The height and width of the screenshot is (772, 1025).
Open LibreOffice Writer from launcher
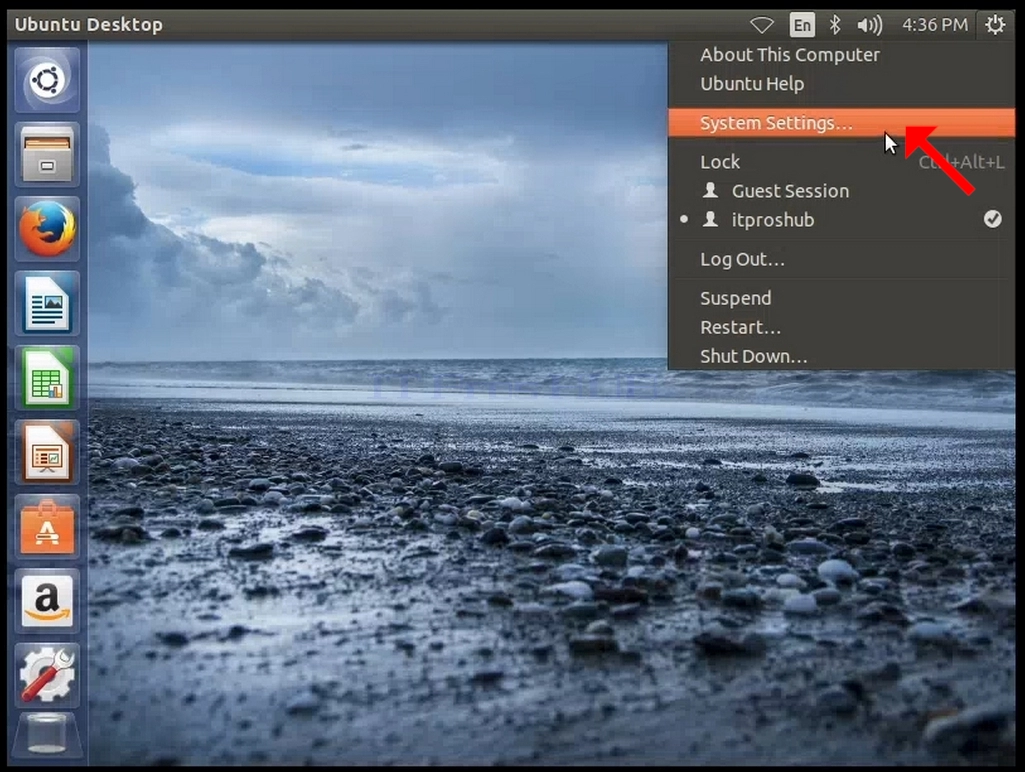coord(47,304)
